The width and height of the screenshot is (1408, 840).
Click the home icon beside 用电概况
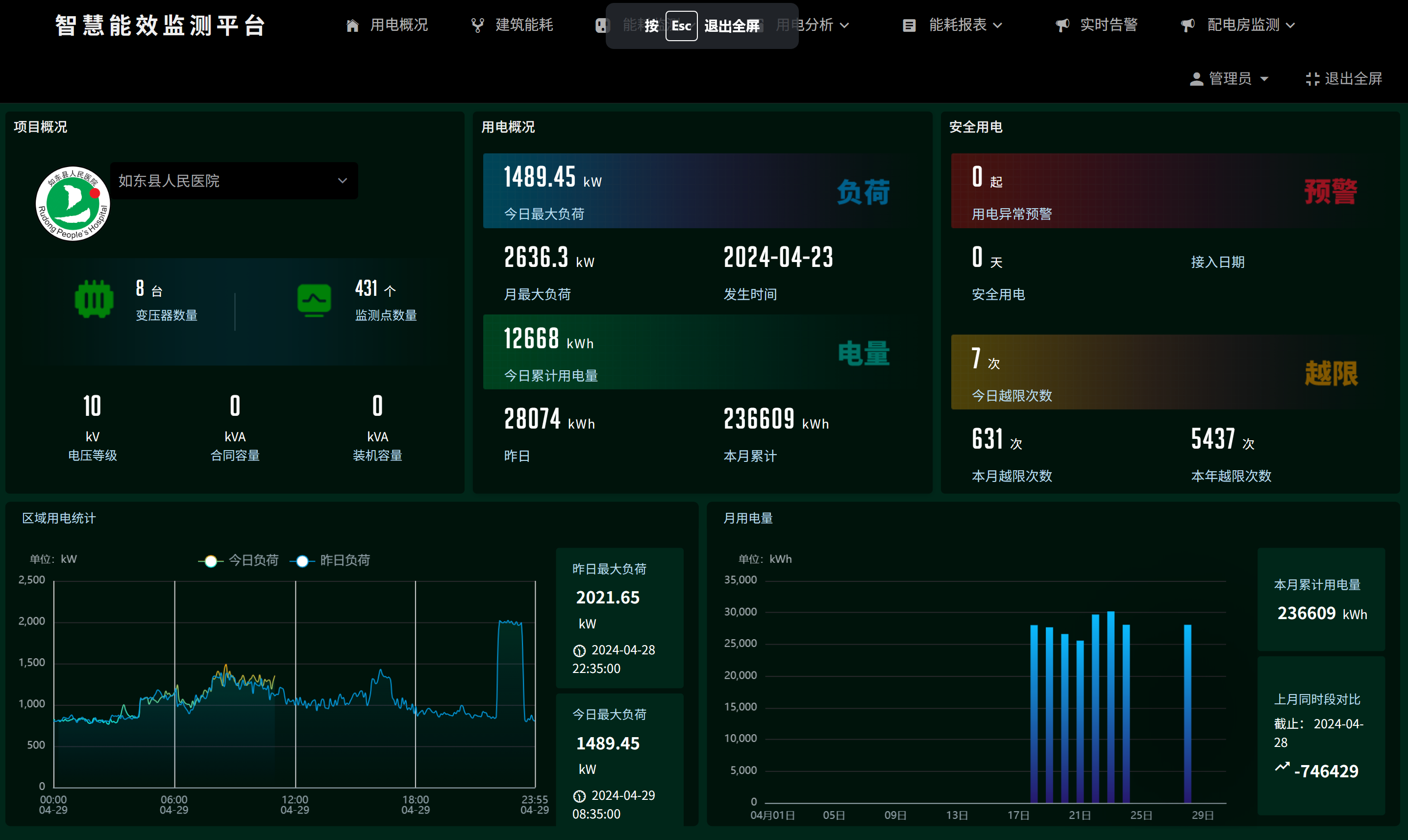(x=352, y=25)
